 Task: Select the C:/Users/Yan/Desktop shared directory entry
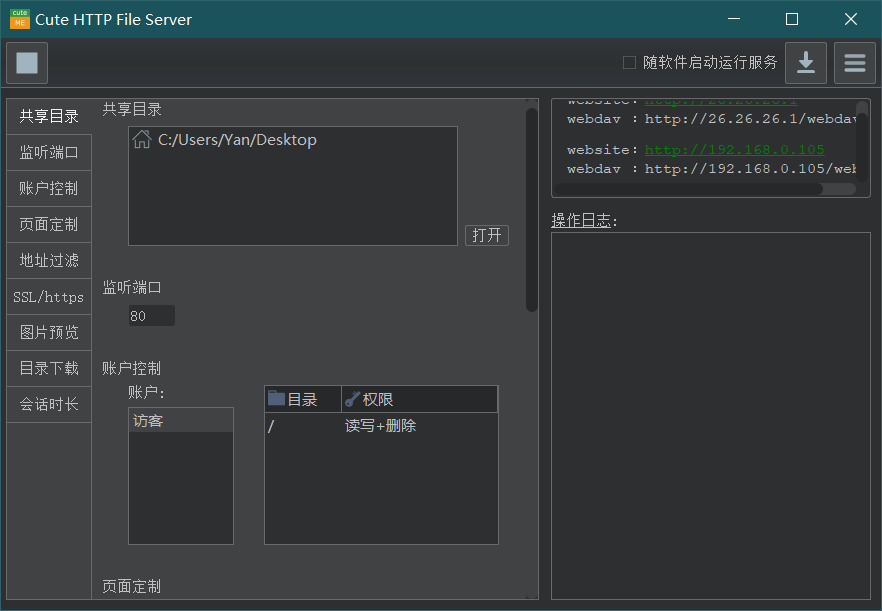[292, 140]
